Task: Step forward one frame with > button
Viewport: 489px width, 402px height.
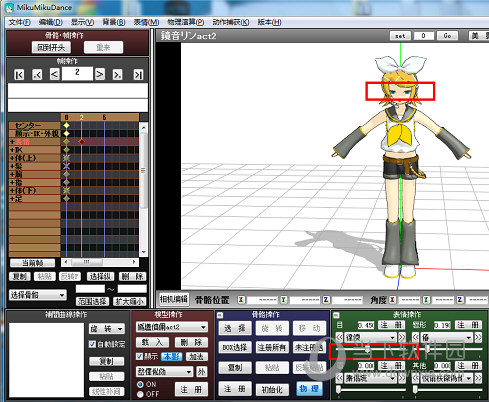Action: 100,74
